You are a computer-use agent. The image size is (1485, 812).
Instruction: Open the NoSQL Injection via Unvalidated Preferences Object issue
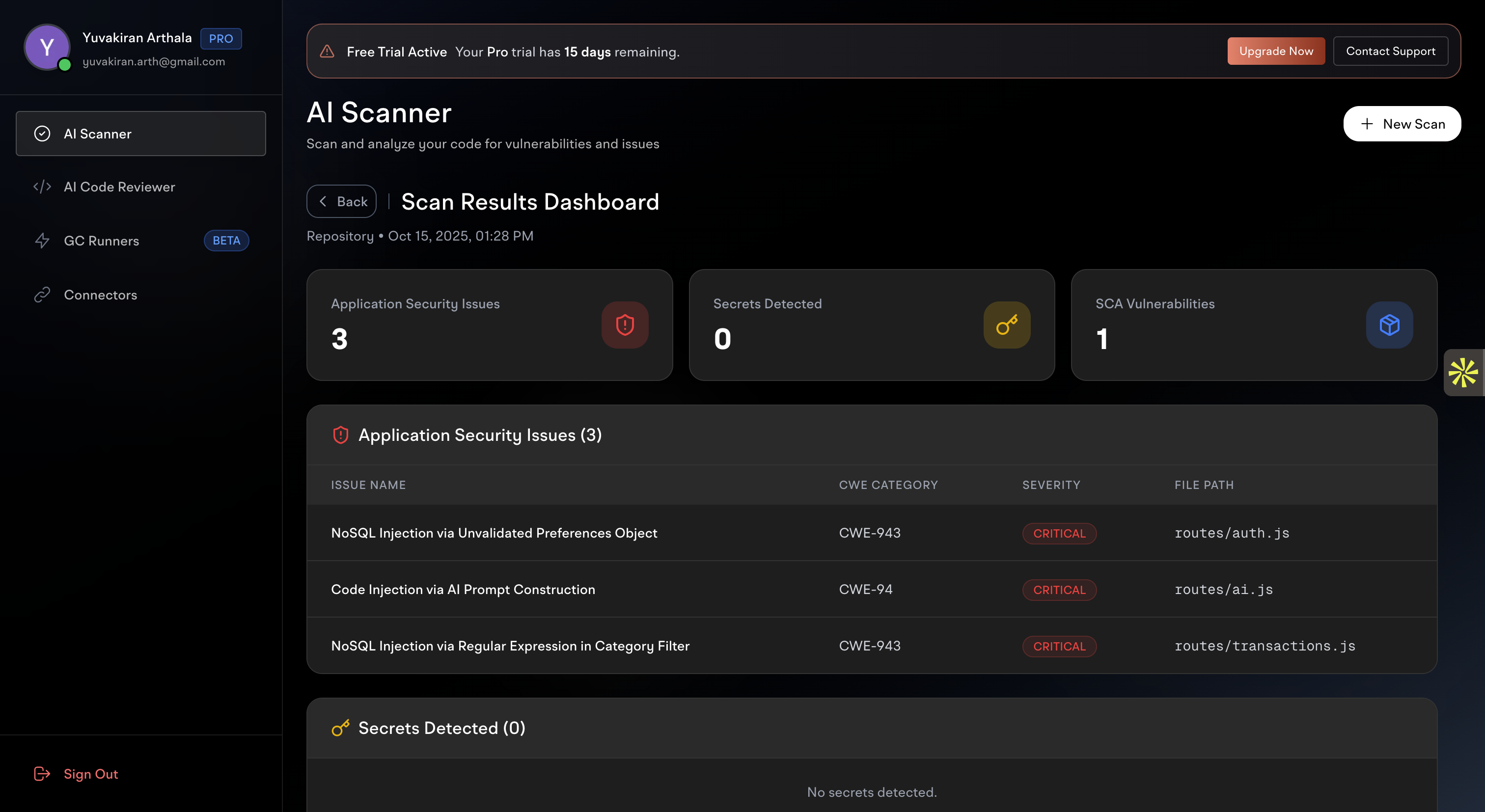pos(494,533)
